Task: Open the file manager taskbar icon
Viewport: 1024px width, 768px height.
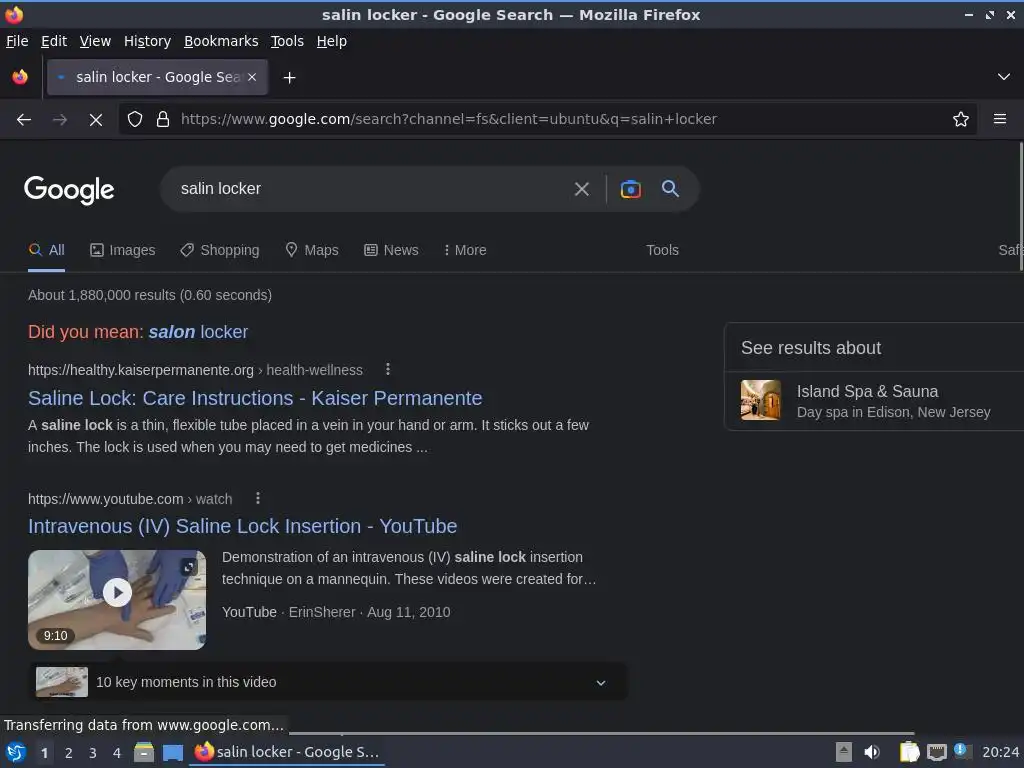Action: 144,752
